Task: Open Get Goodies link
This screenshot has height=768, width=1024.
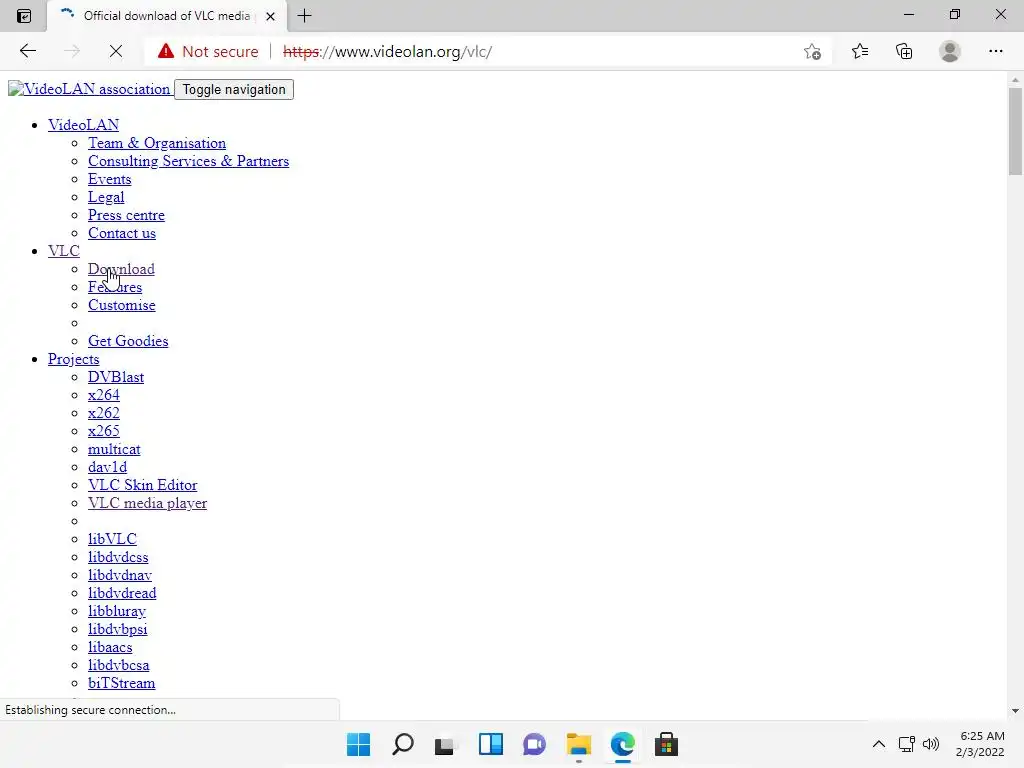Action: point(128,341)
